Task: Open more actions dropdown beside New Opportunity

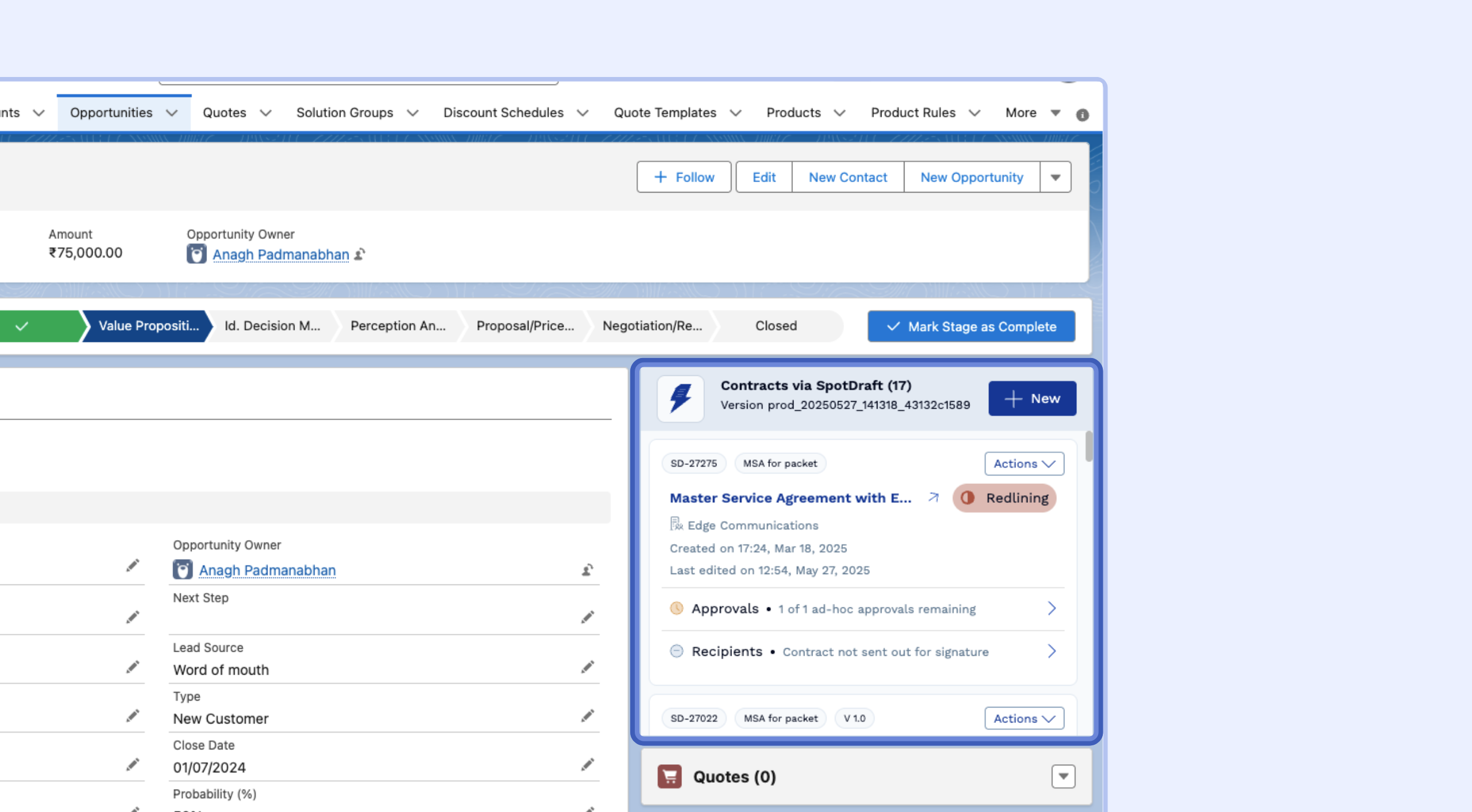Action: point(1055,177)
